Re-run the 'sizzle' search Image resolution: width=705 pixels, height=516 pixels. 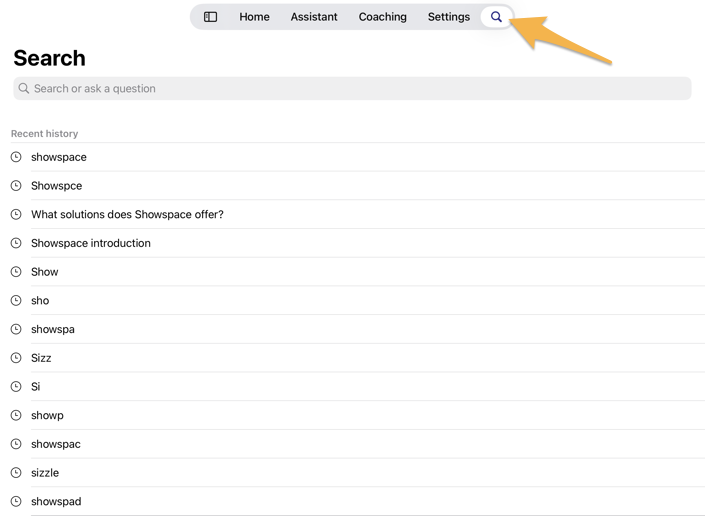click(357, 473)
